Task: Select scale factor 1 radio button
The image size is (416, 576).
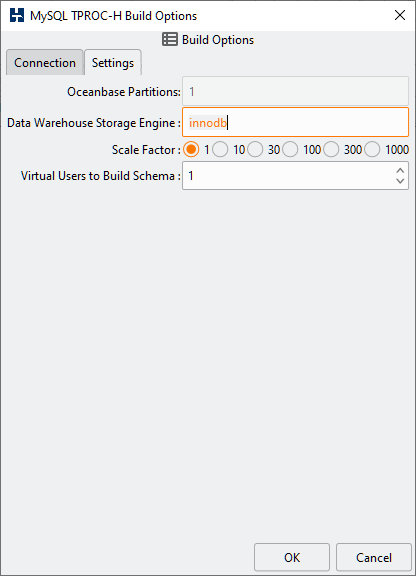Action: click(191, 150)
